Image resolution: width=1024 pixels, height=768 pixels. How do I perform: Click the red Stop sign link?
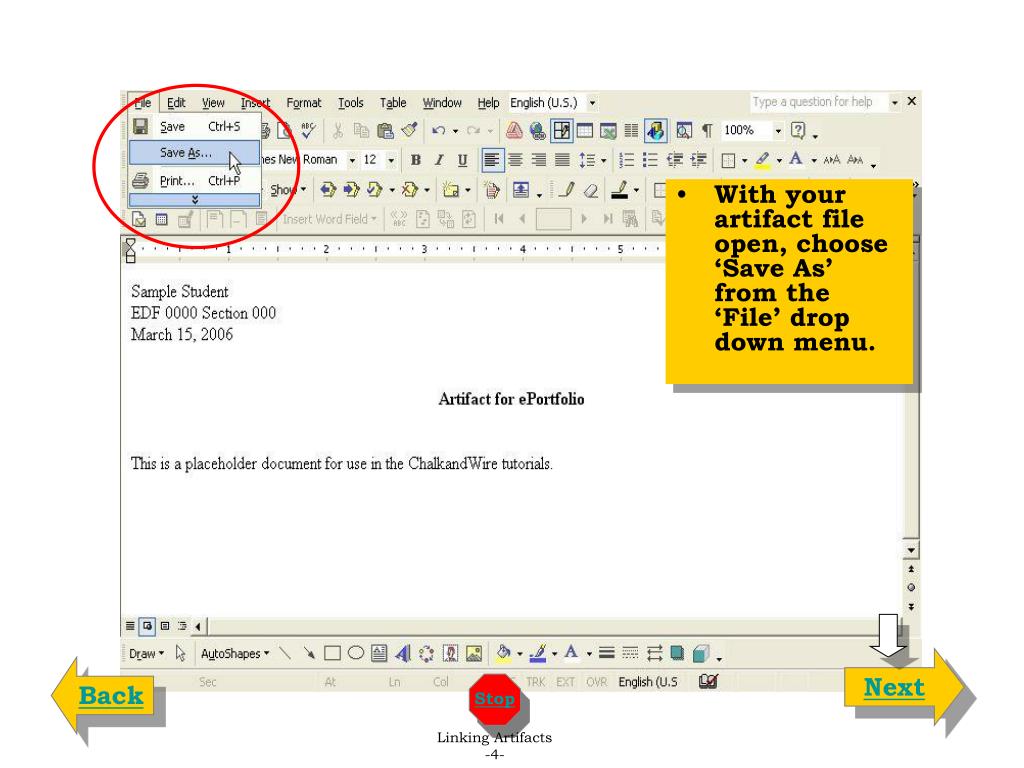click(x=494, y=699)
